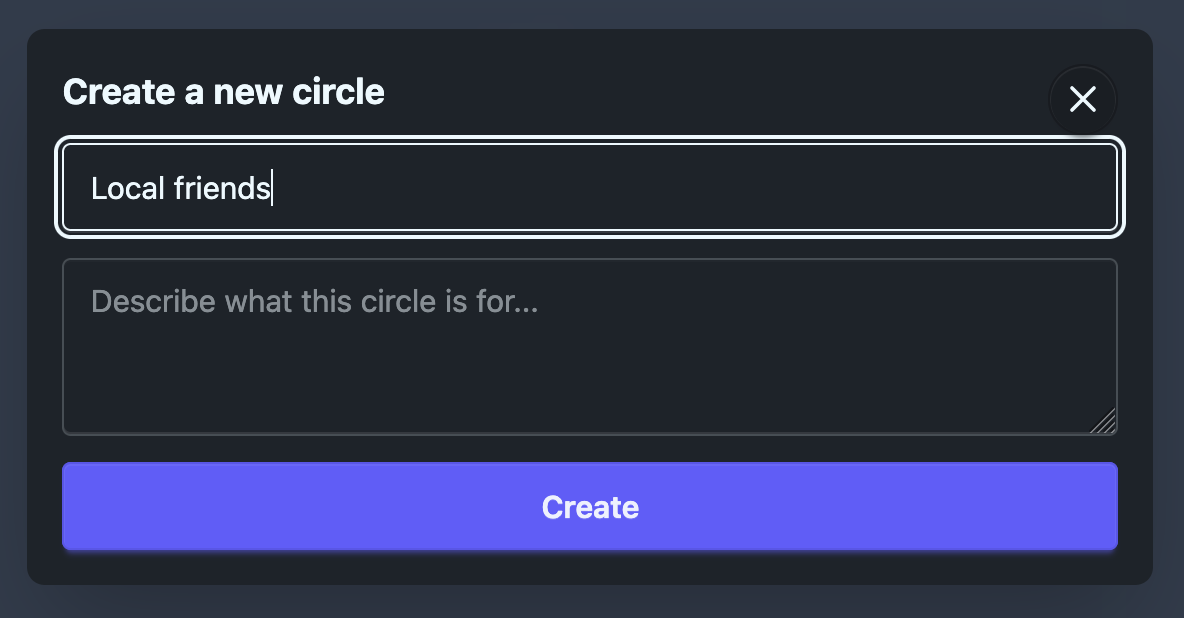Click the word 'friends' in the name input
The width and height of the screenshot is (1184, 618).
pyautogui.click(x=222, y=188)
